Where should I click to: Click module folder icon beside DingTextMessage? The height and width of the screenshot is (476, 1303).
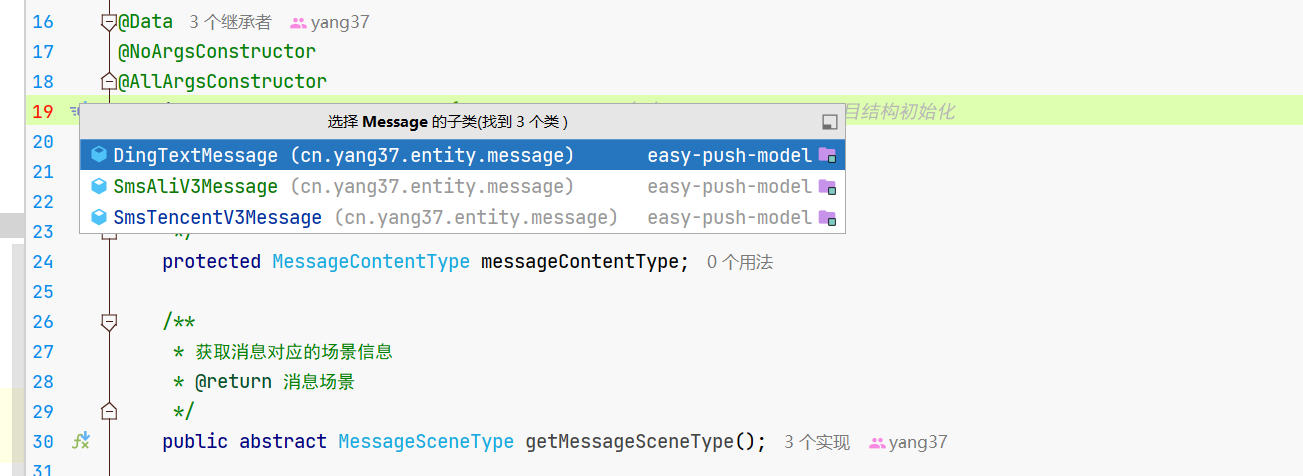coord(827,155)
